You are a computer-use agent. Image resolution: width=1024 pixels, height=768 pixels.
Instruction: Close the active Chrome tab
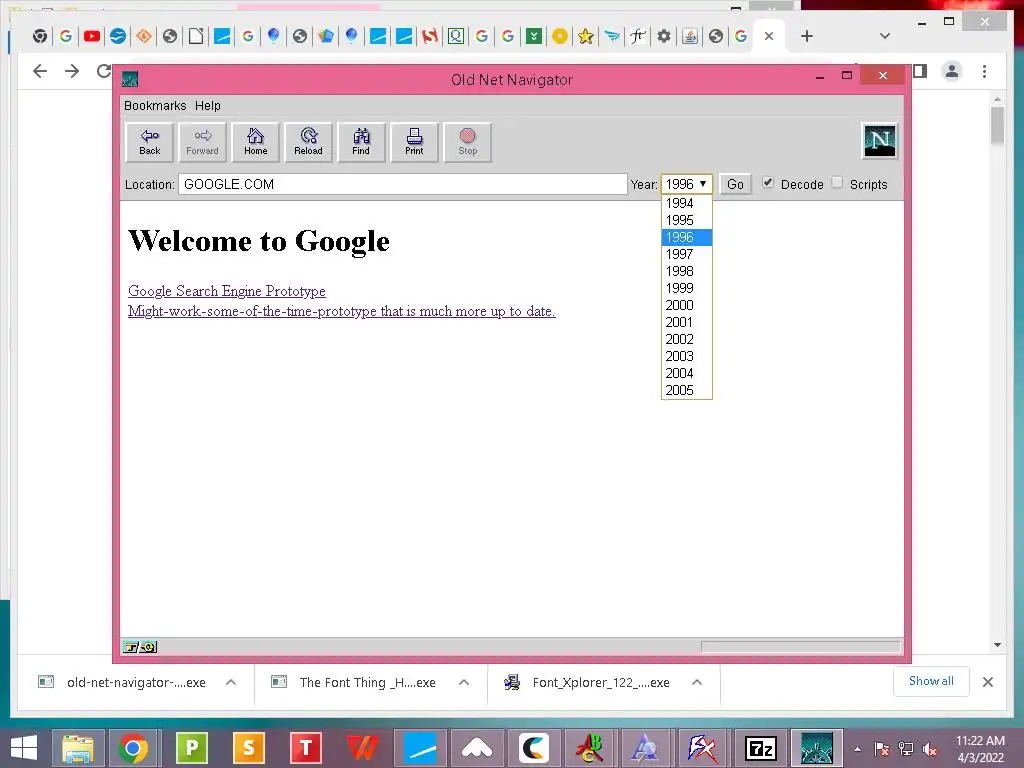click(x=769, y=36)
